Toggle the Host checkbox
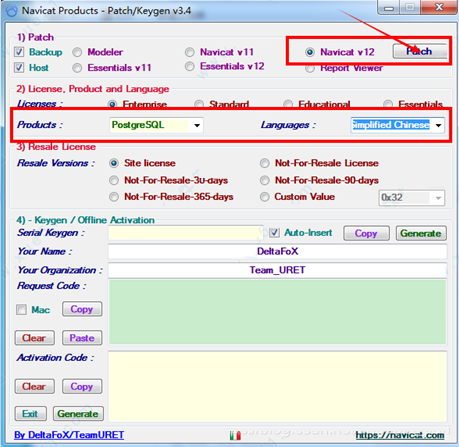 [x=19, y=67]
